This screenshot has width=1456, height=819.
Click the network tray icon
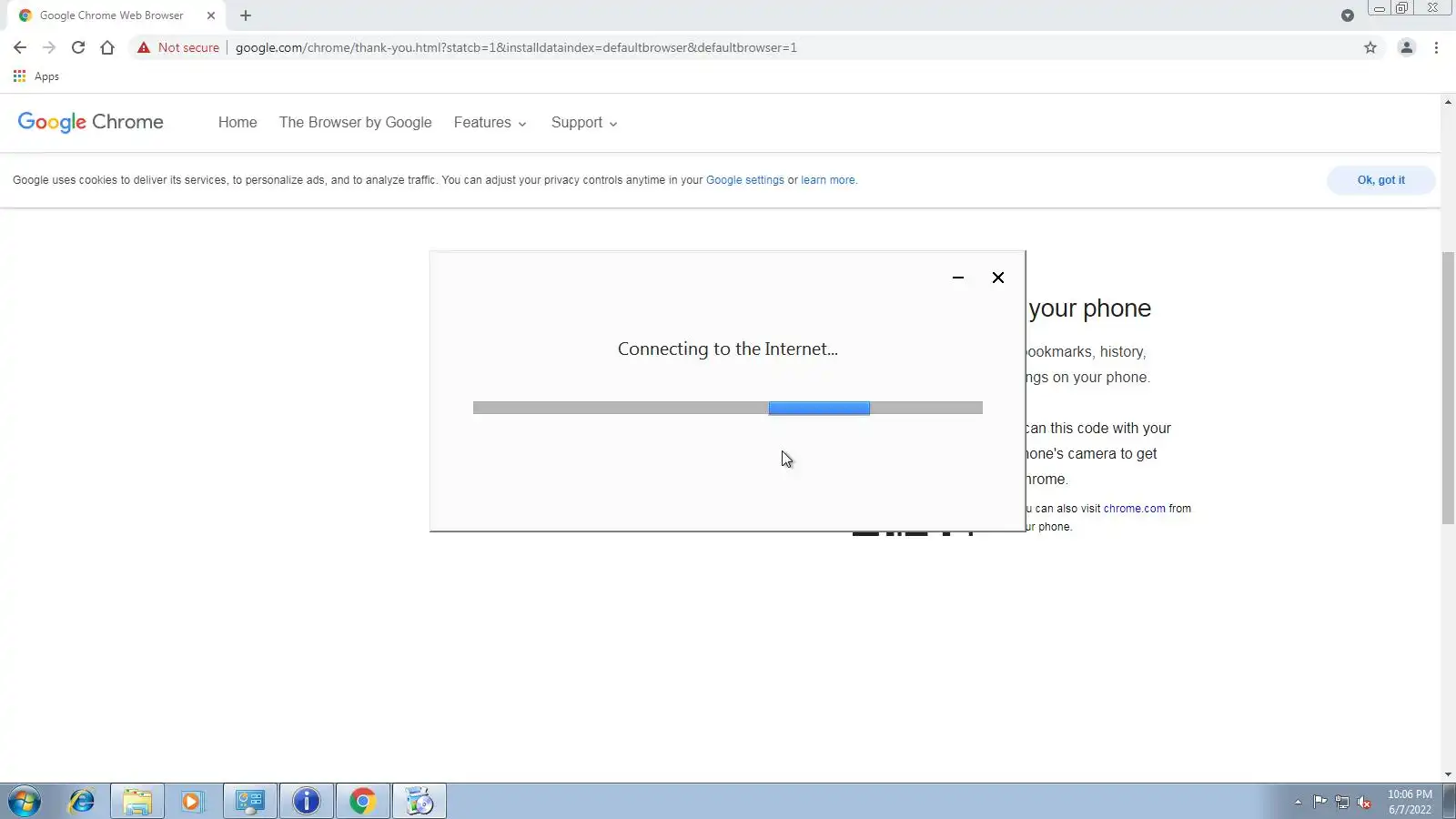[x=1342, y=802]
